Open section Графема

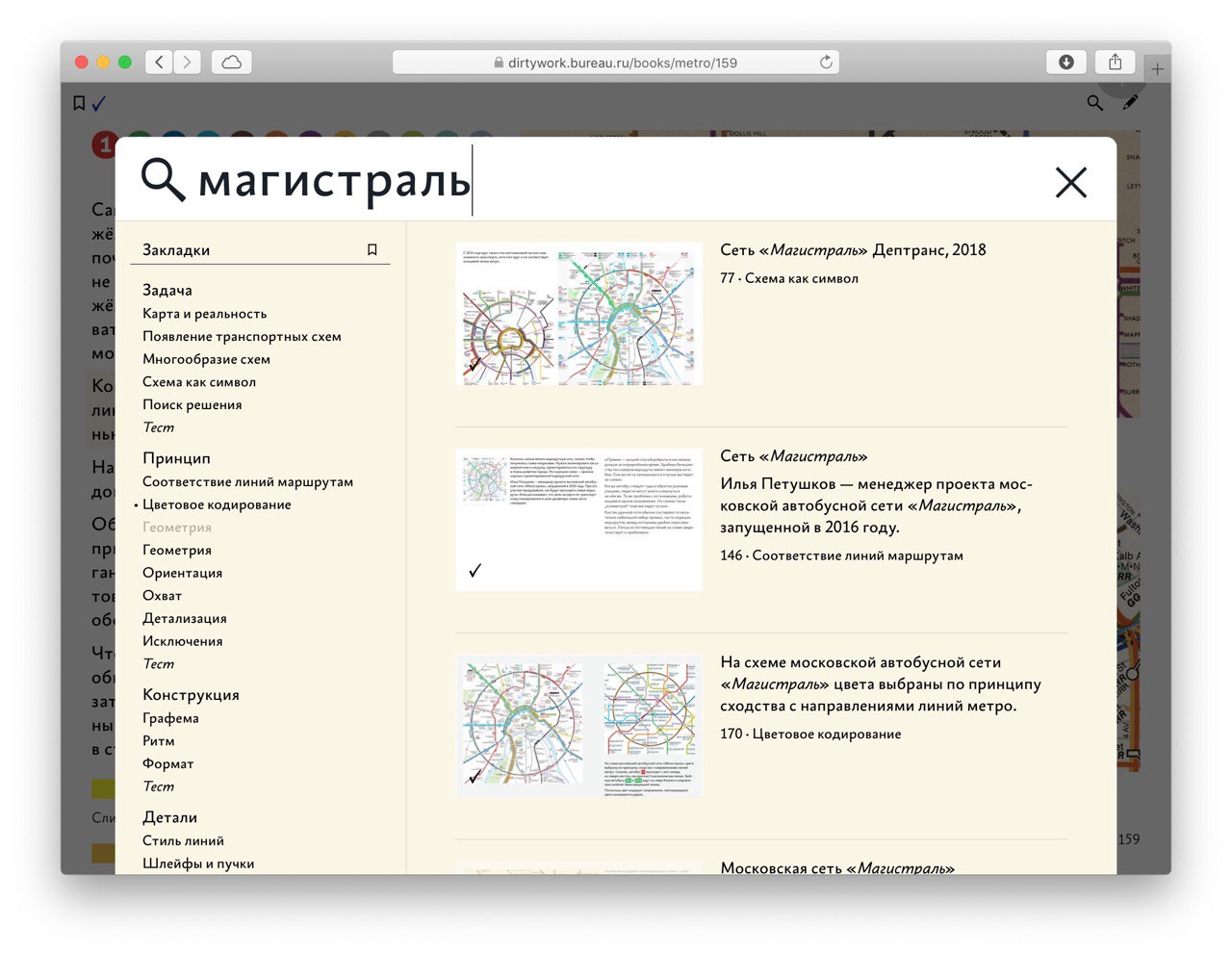[x=170, y=718]
